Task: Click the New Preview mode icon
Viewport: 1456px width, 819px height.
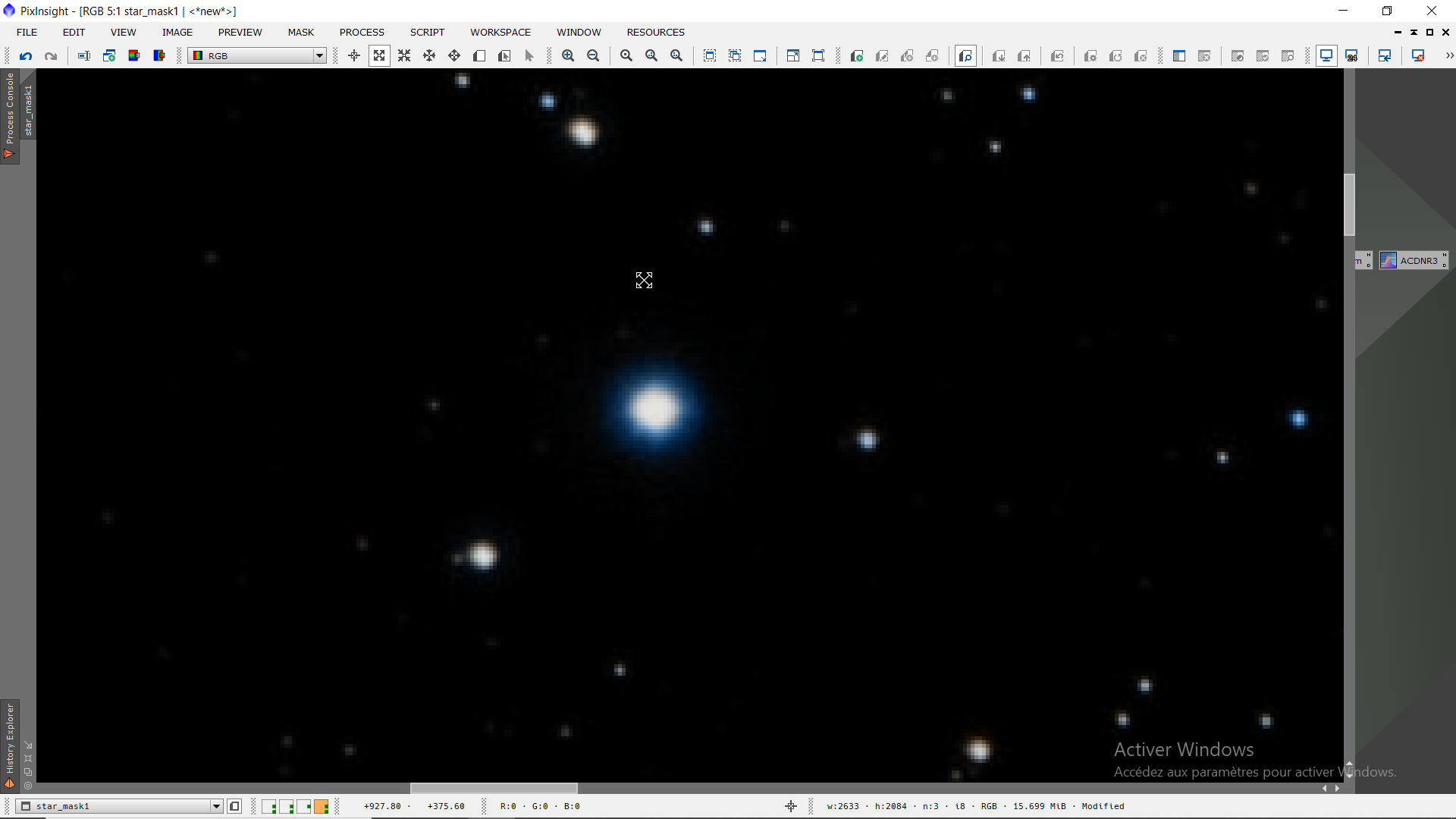Action: tap(479, 55)
